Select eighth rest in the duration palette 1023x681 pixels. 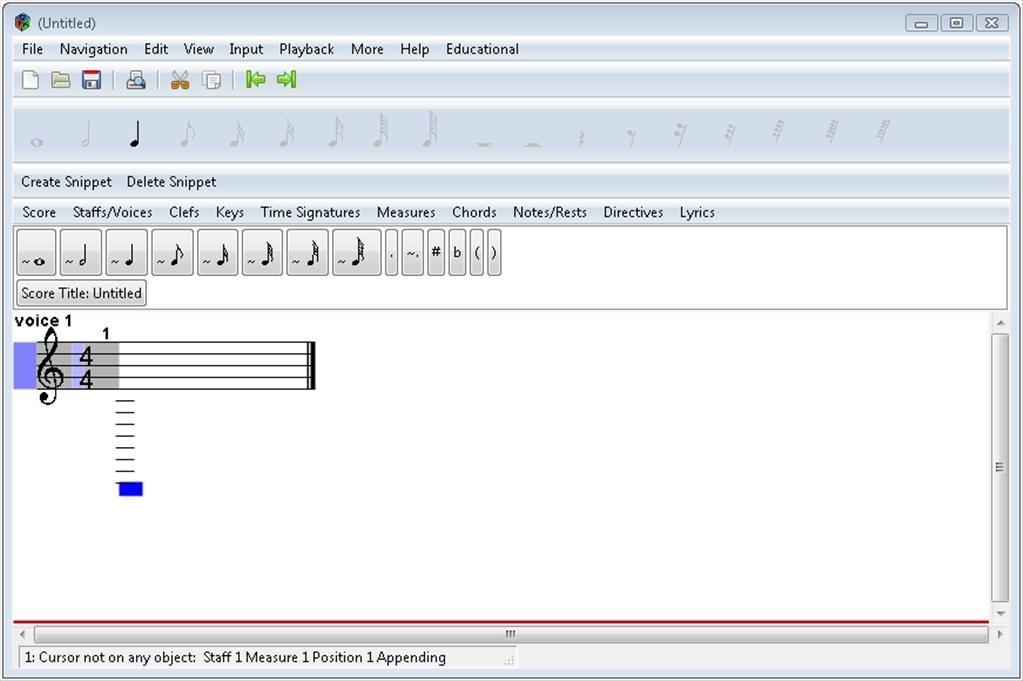point(631,137)
